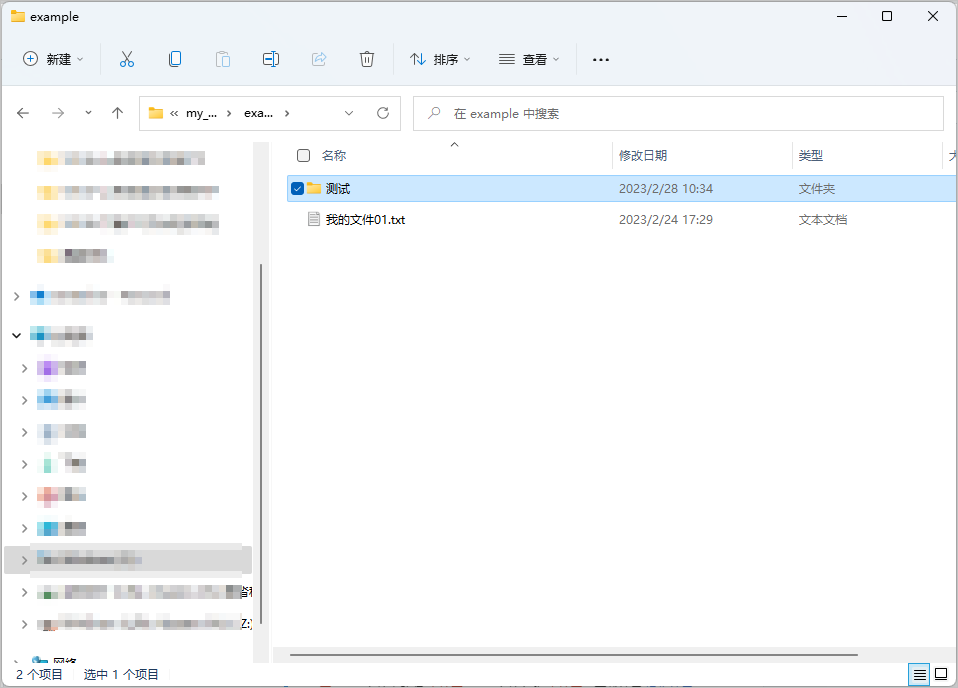Uncheck the 测试 folder checkbox
The image size is (958, 688).
297,189
